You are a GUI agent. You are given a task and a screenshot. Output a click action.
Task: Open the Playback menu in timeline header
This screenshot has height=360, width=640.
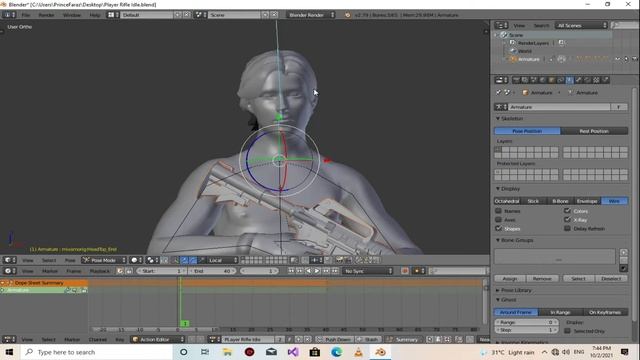coord(100,271)
